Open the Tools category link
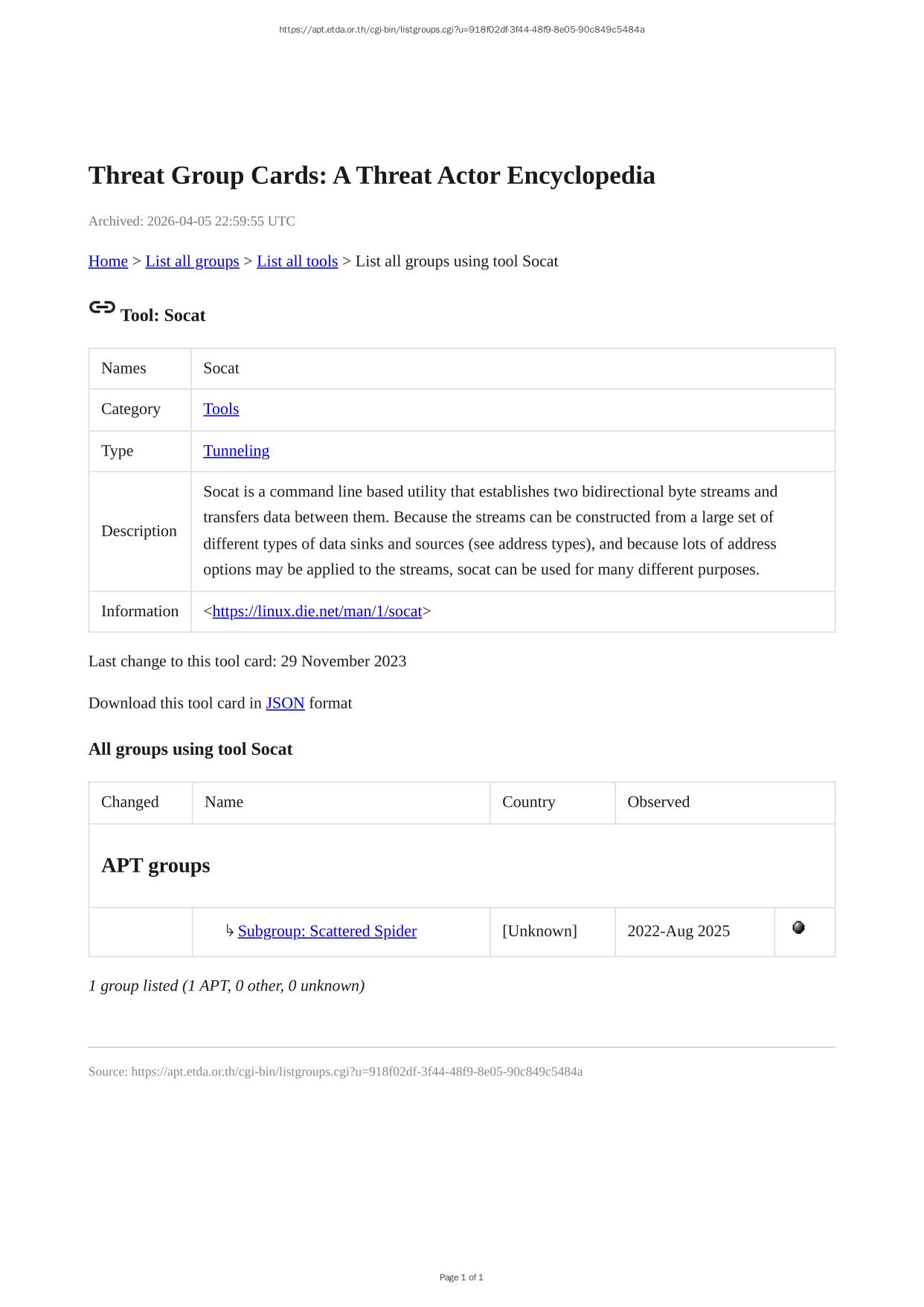924x1307 pixels. coord(221,409)
